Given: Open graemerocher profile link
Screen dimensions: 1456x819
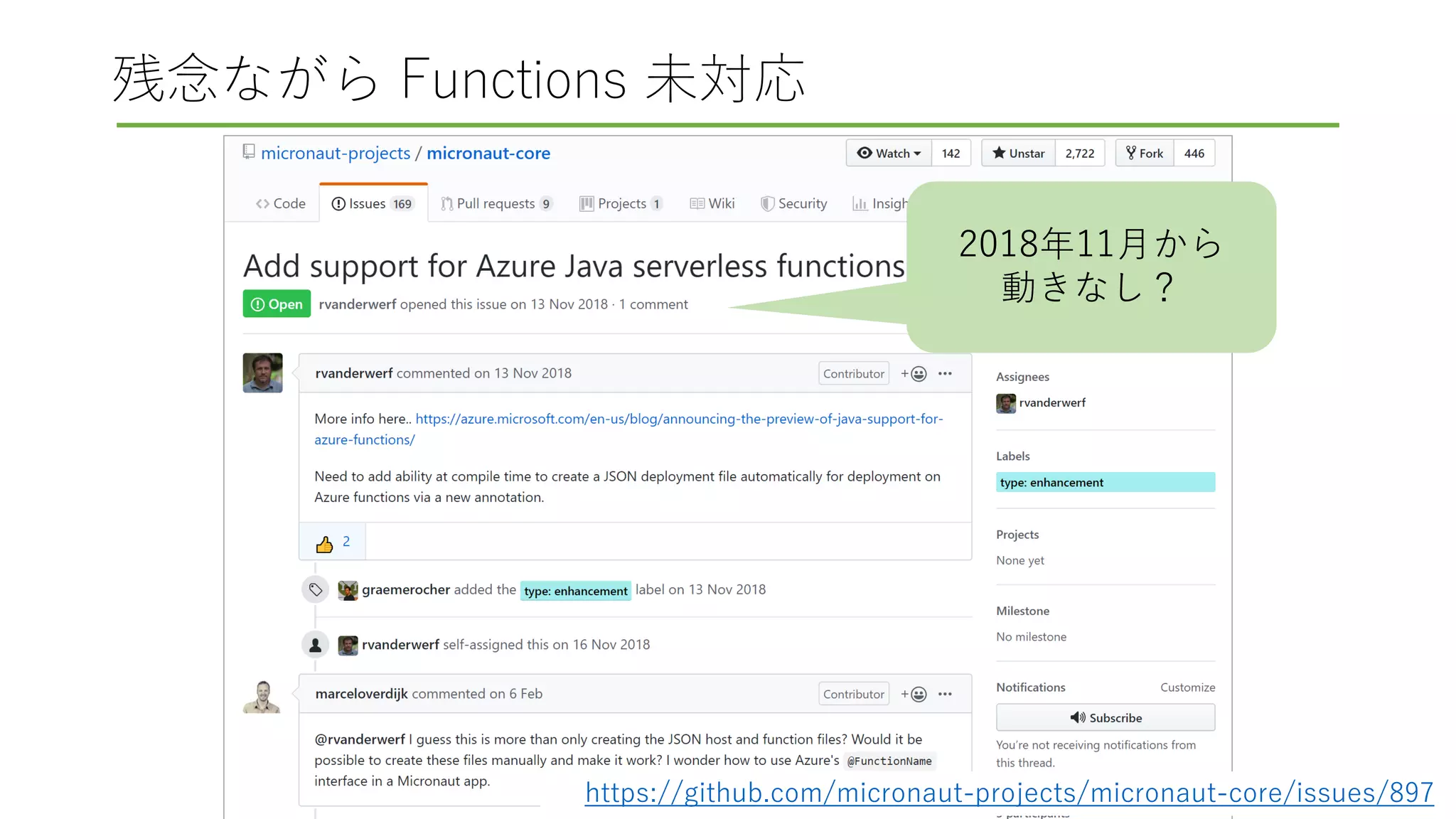Looking at the screenshot, I should coord(406,589).
